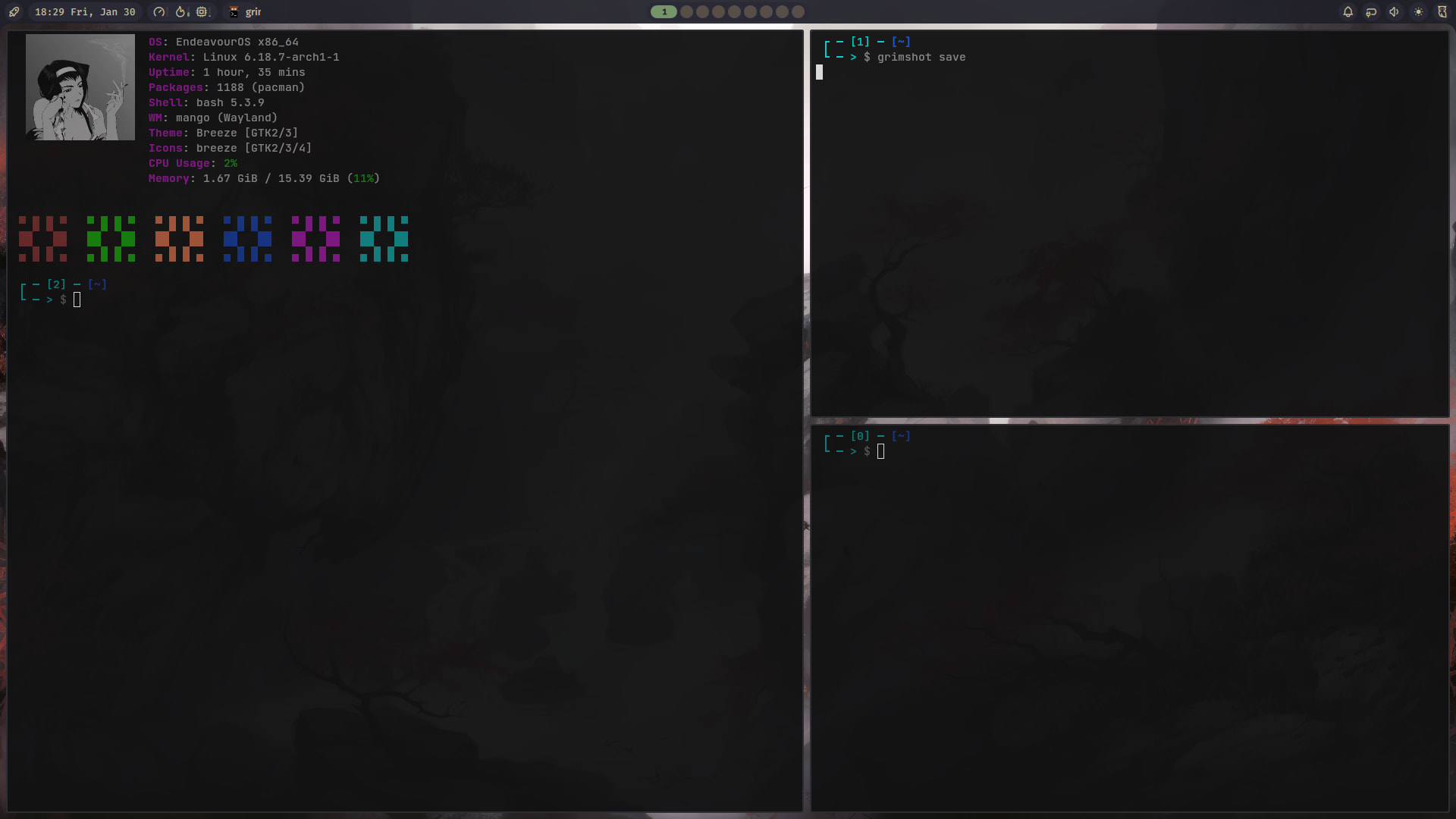The image size is (1456, 819).
Task: Click the green color block pattern
Action: [x=111, y=238]
